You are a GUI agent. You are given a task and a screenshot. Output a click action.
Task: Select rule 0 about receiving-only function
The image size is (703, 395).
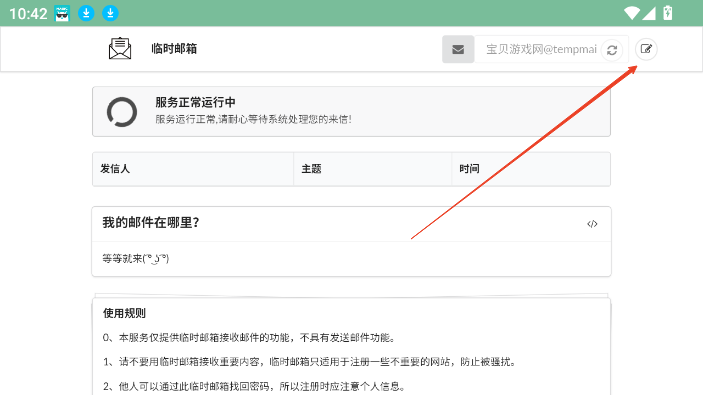pos(249,338)
